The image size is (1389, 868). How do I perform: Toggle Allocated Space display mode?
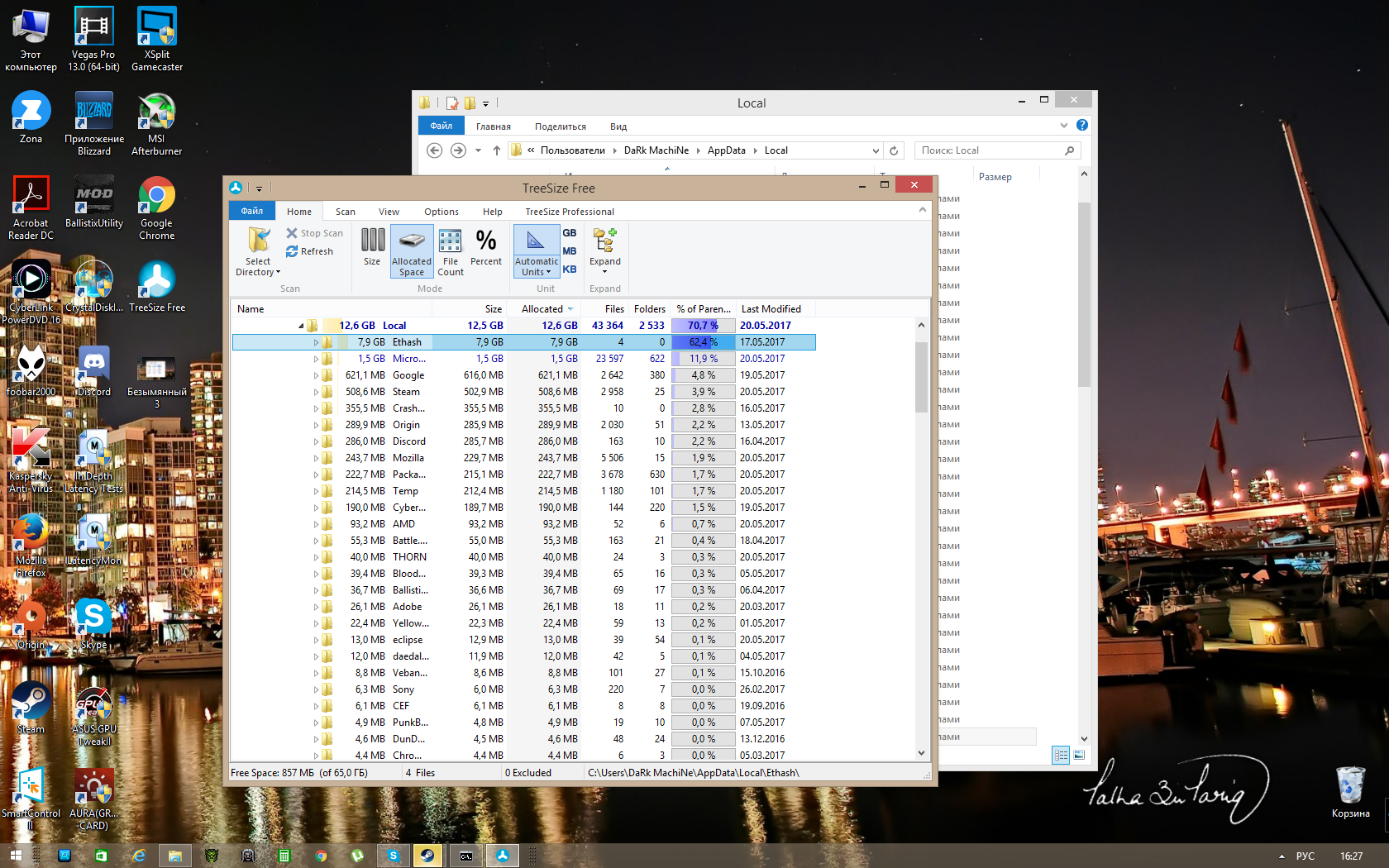tap(412, 251)
